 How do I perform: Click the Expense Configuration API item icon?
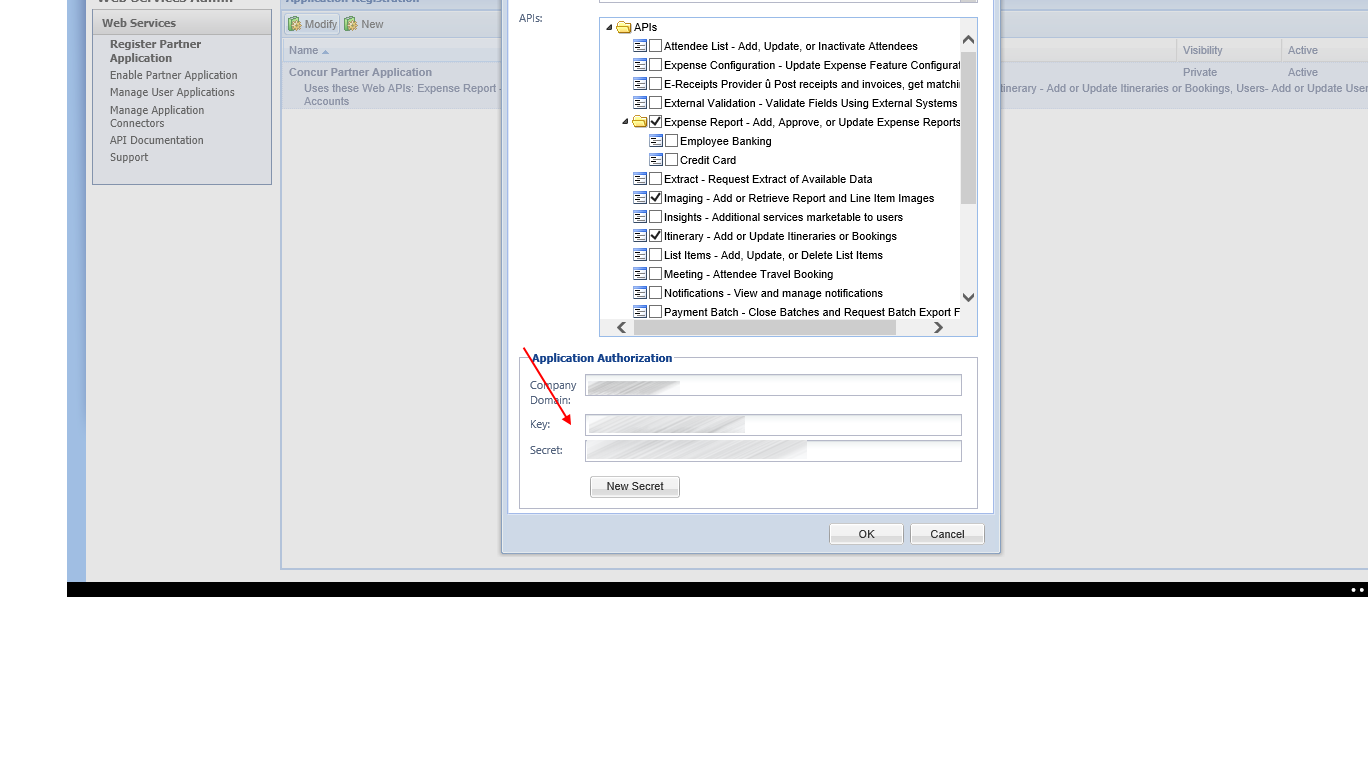[640, 65]
